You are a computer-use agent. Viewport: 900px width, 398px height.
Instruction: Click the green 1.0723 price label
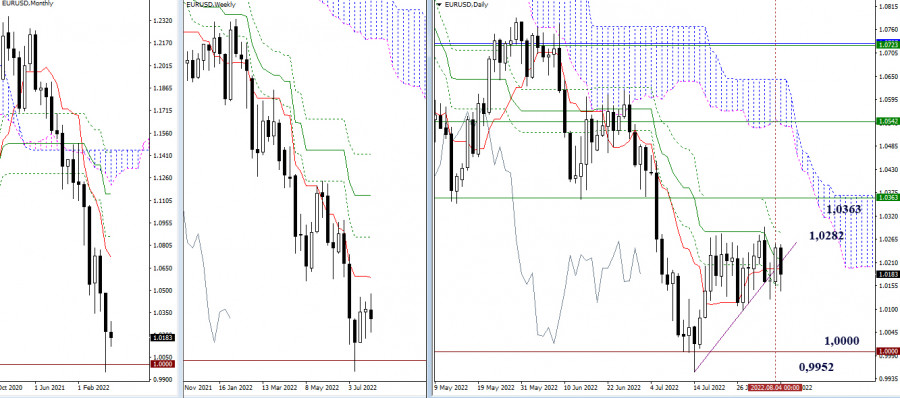coord(887,44)
